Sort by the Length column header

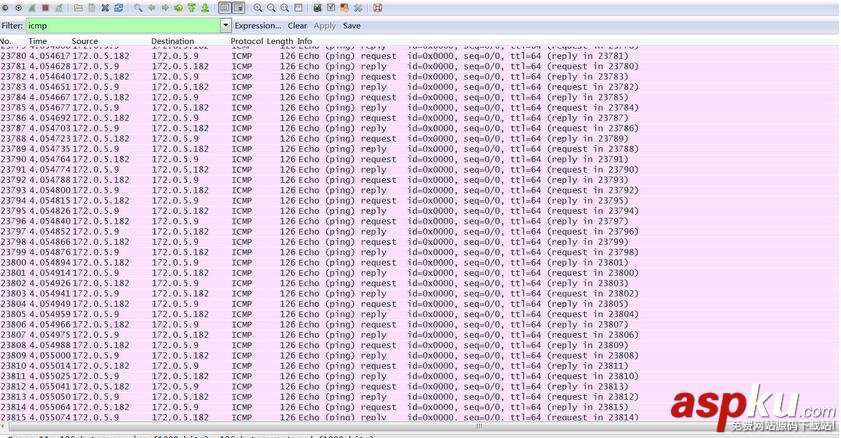[x=280, y=41]
